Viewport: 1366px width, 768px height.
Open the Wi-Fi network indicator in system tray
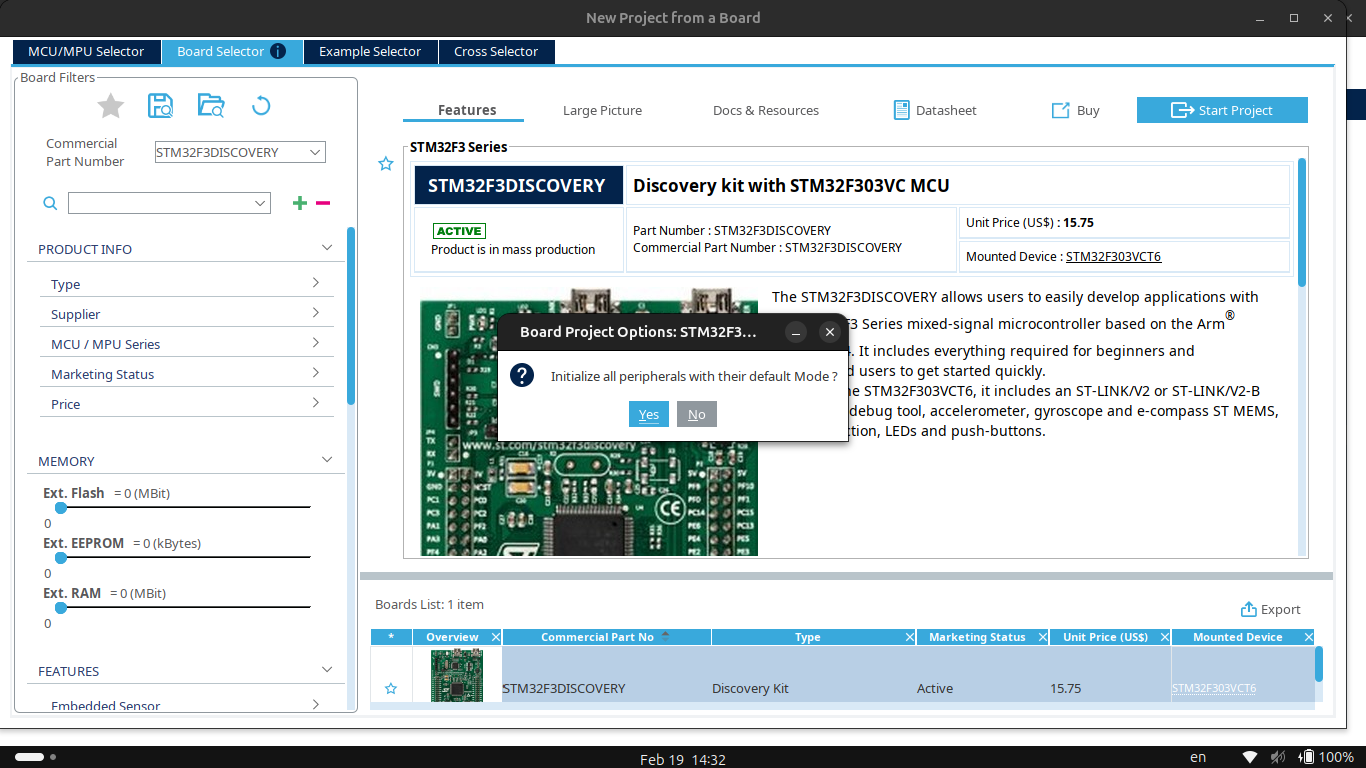[1250, 757]
